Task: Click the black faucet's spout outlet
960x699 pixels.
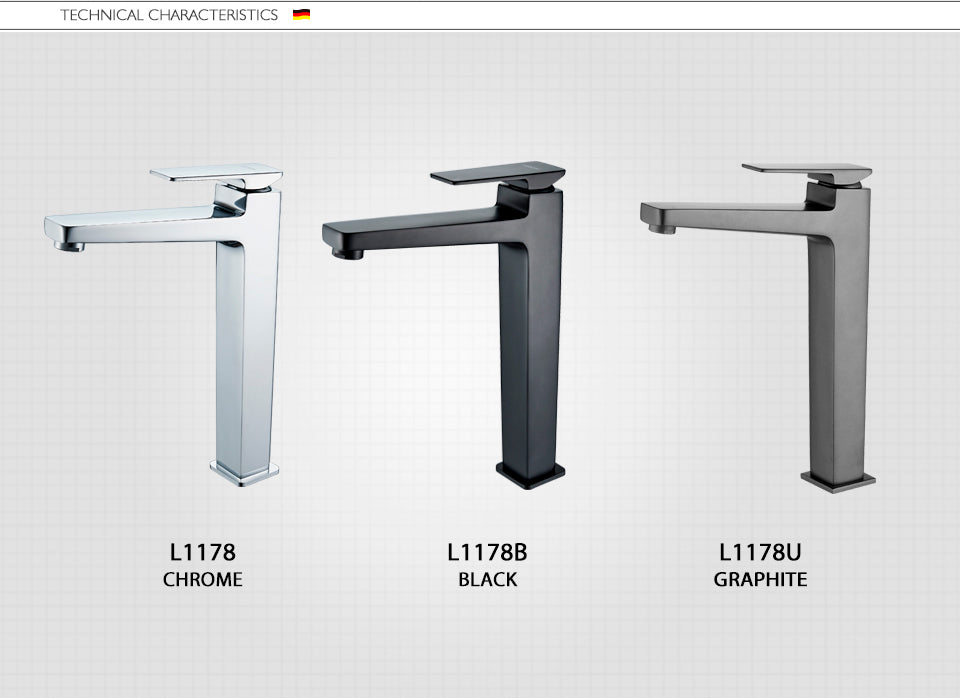Action: [346, 253]
